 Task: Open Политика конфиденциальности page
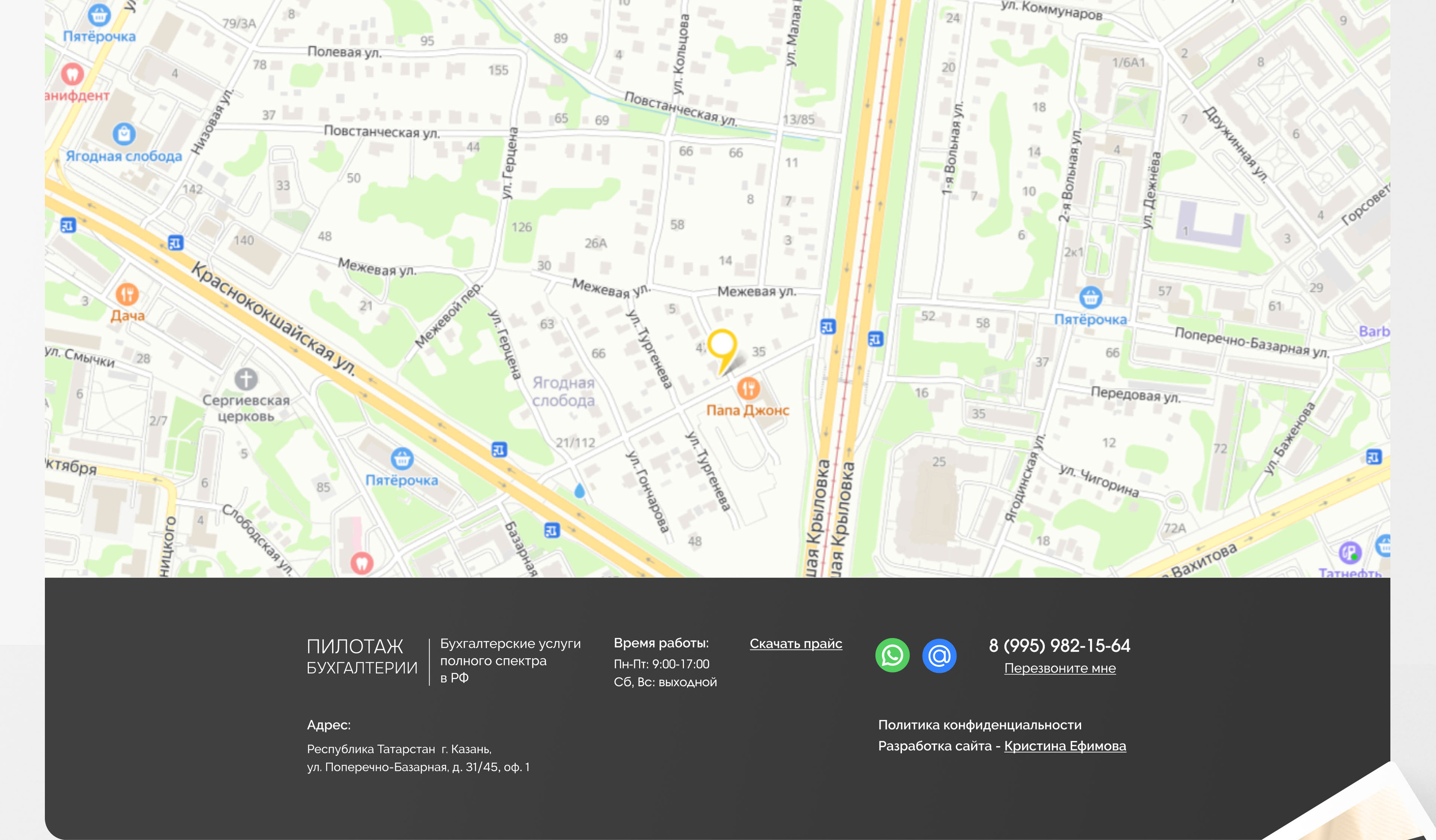pos(979,725)
